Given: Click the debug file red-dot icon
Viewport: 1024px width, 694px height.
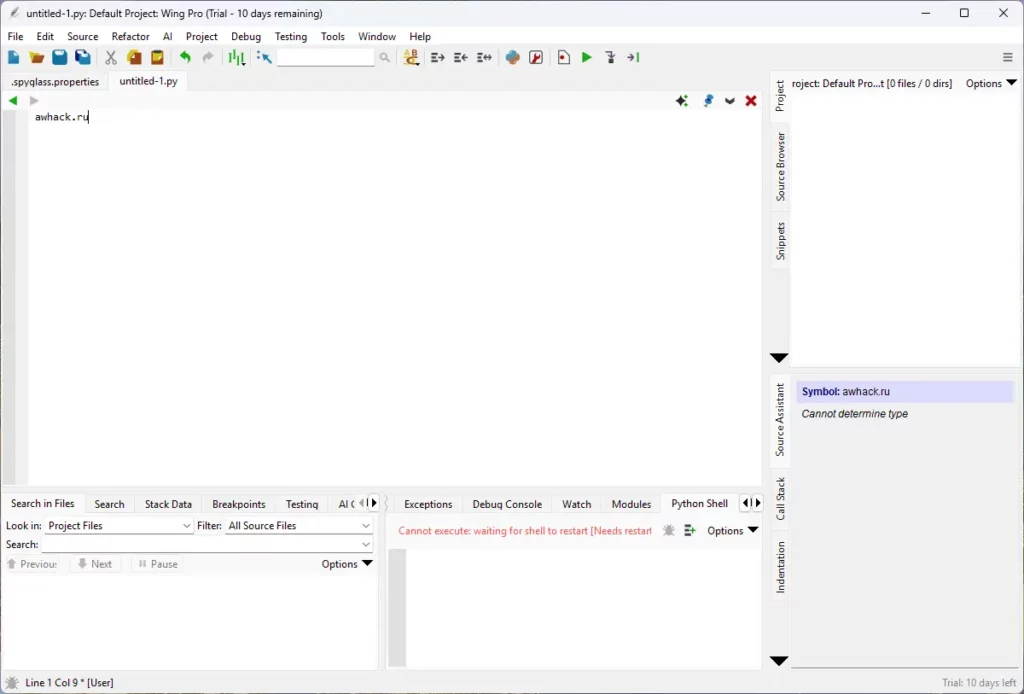Looking at the screenshot, I should [x=564, y=57].
